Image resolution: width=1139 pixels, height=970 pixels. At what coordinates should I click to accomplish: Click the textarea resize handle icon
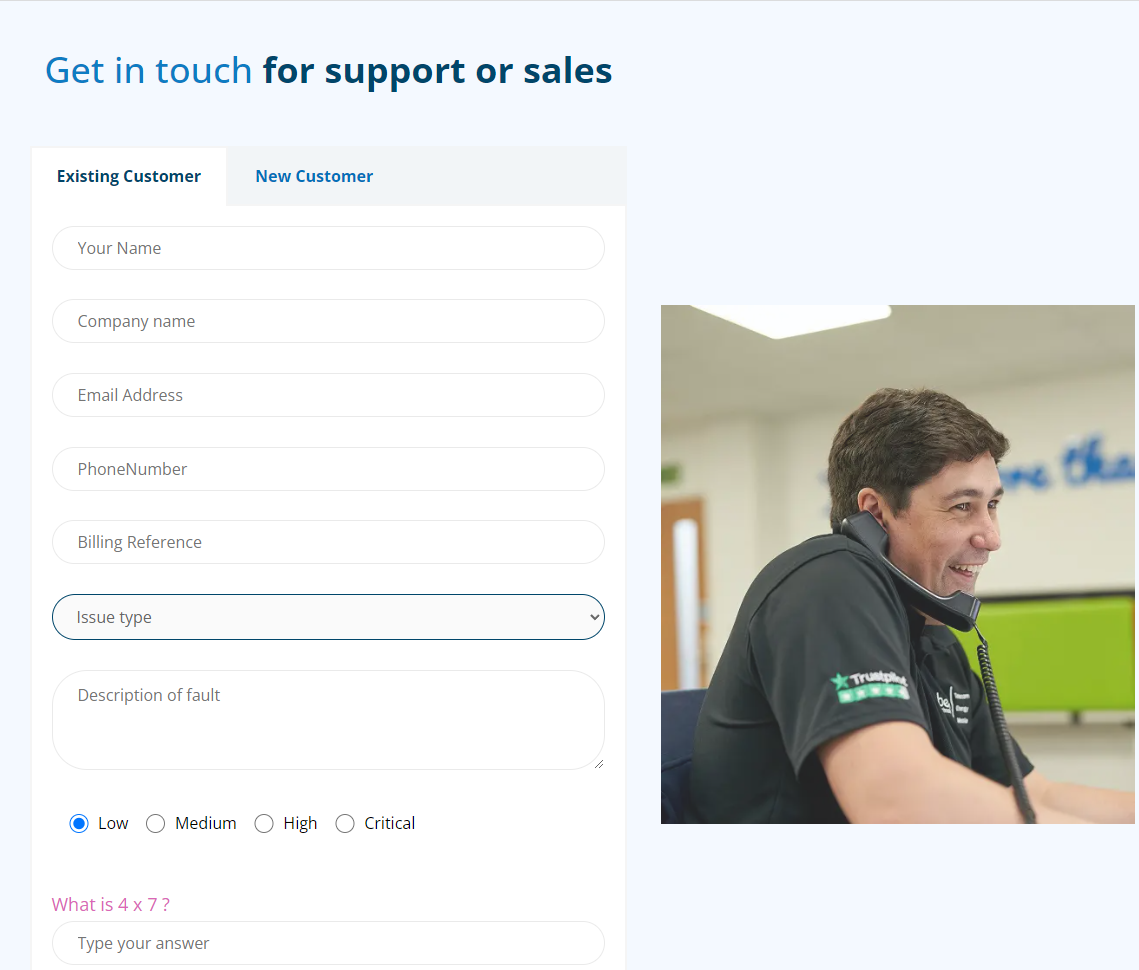[599, 764]
